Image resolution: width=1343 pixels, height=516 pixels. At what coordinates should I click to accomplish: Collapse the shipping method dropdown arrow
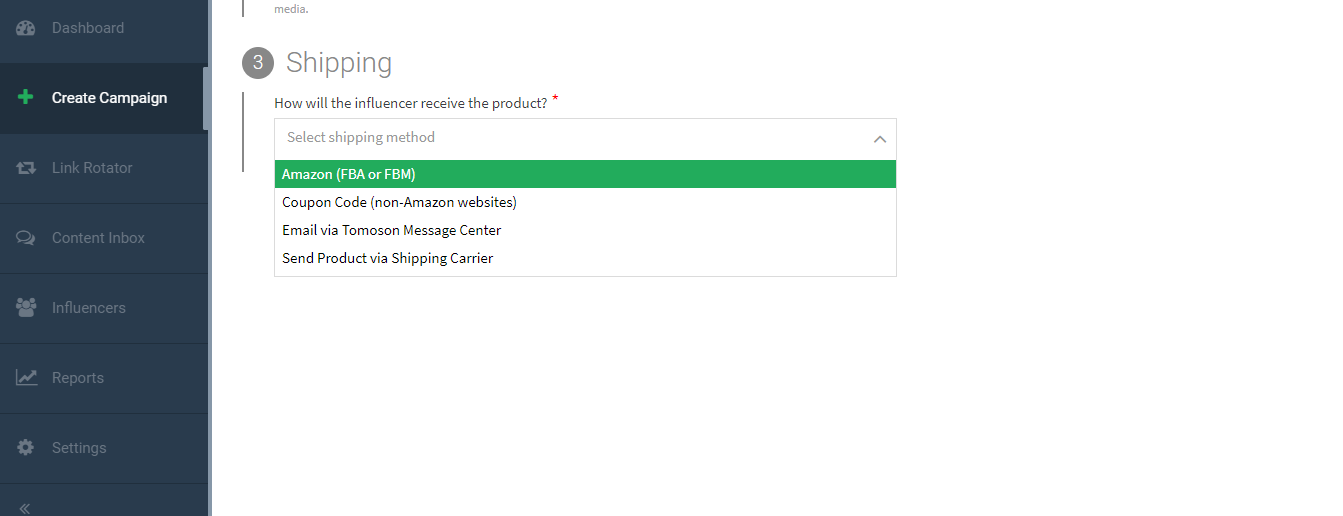coord(879,139)
